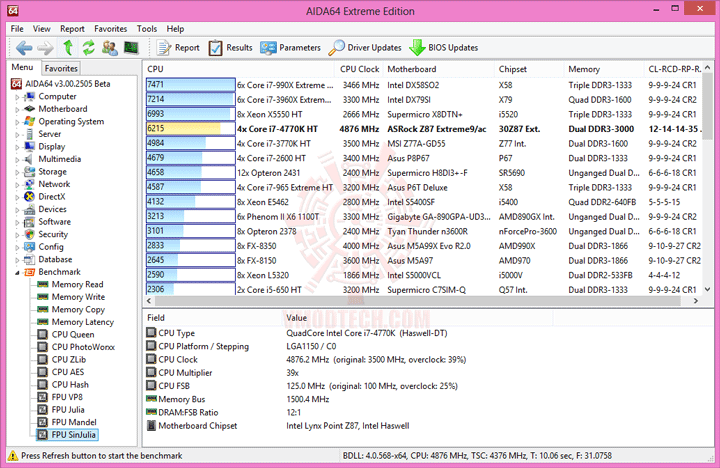
Task: Select the FPU VP8 benchmark
Action: point(60,397)
